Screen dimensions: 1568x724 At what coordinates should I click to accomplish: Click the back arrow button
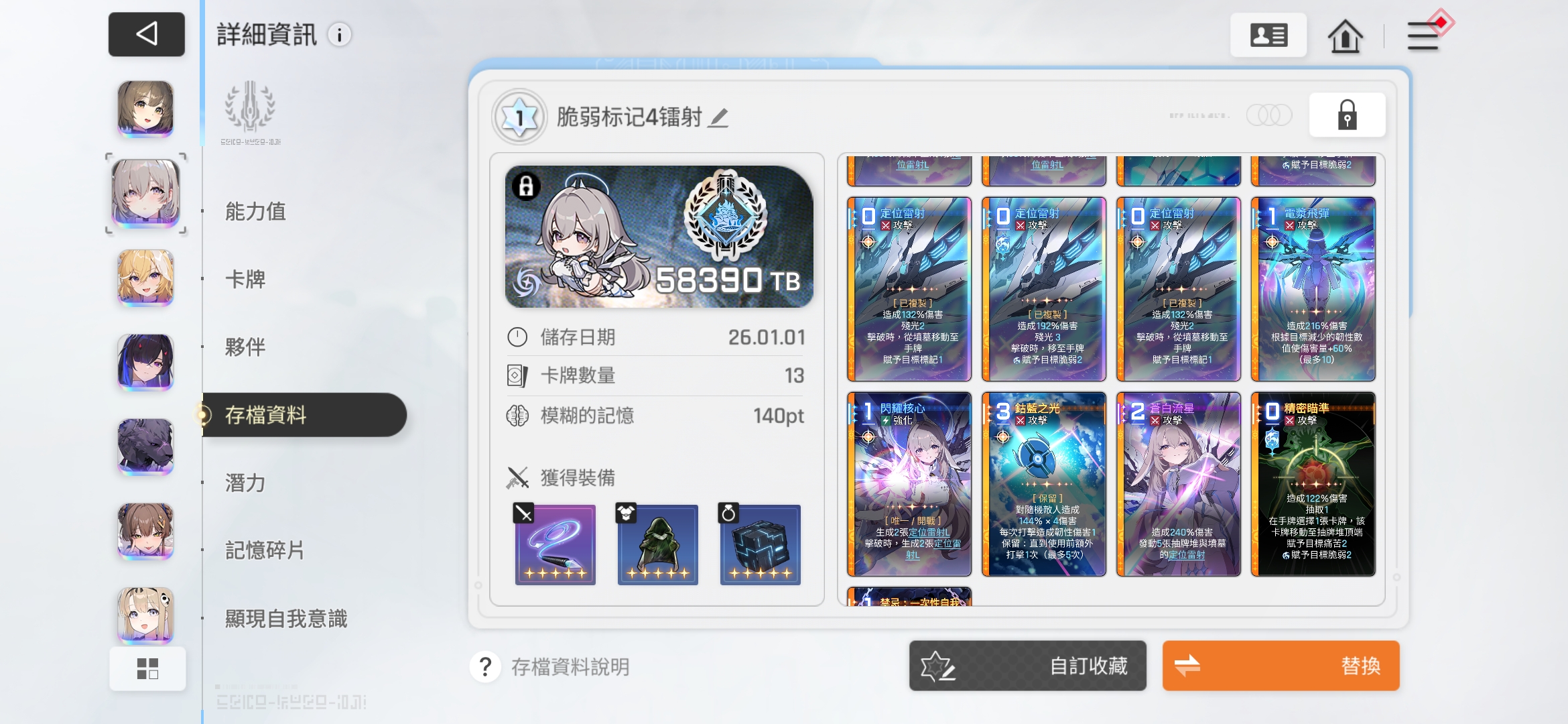pos(147,34)
